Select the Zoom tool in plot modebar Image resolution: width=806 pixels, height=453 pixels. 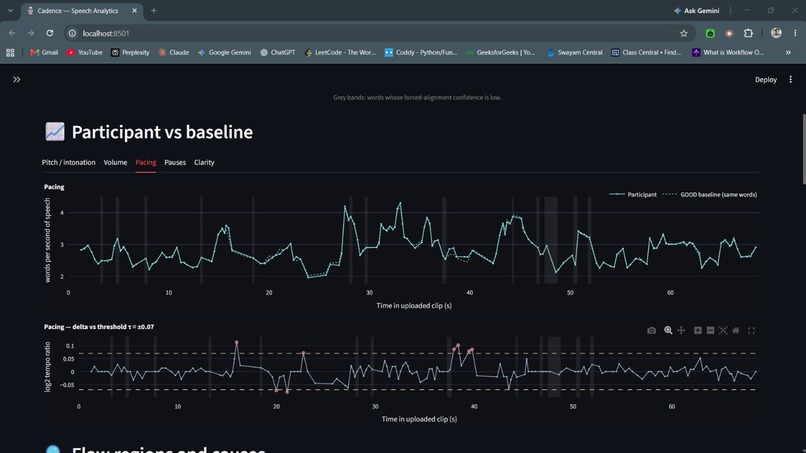(668, 331)
